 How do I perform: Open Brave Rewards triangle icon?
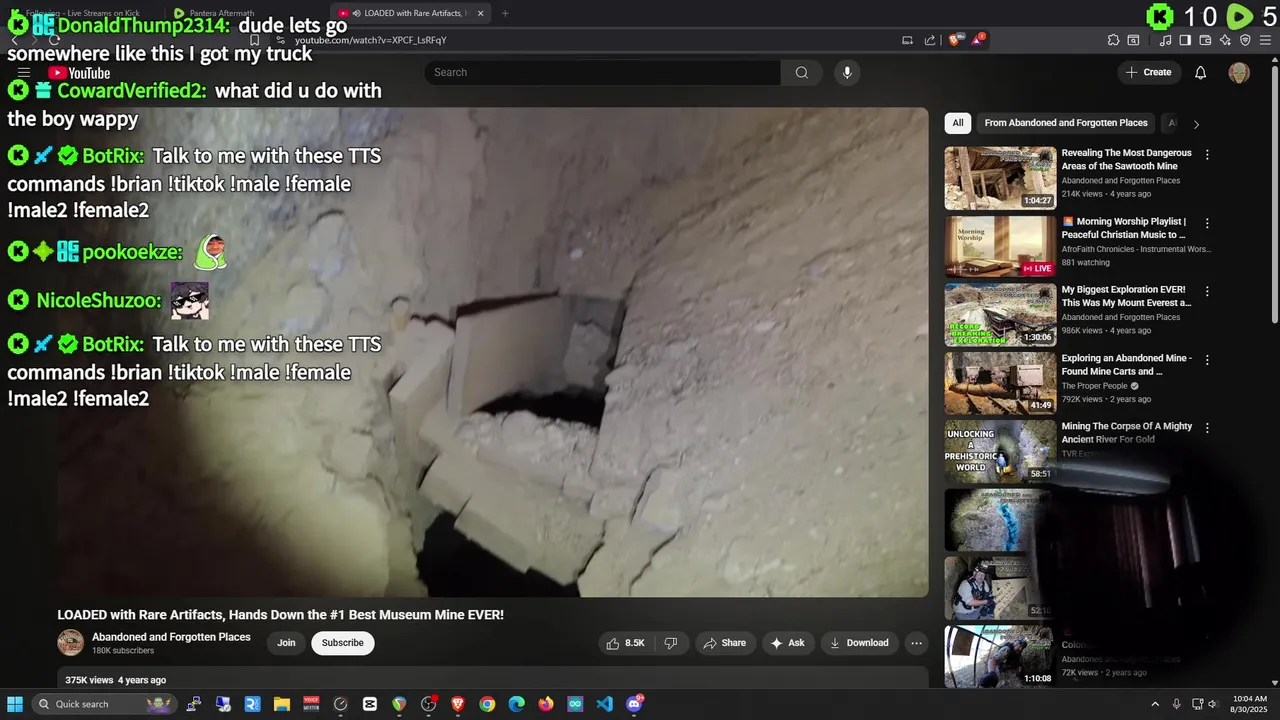(x=978, y=40)
